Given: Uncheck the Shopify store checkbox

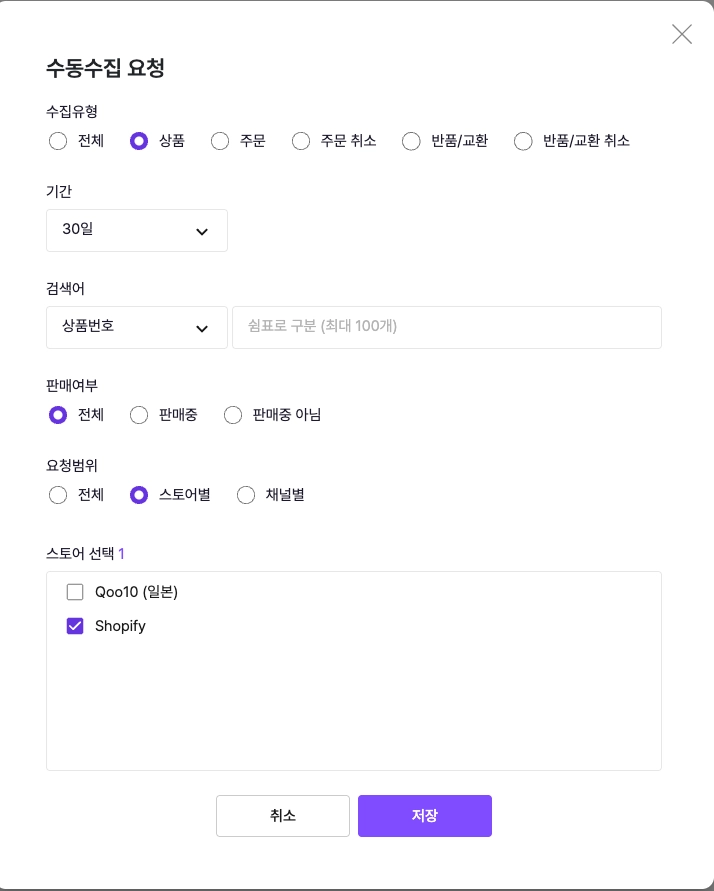Looking at the screenshot, I should [75, 626].
